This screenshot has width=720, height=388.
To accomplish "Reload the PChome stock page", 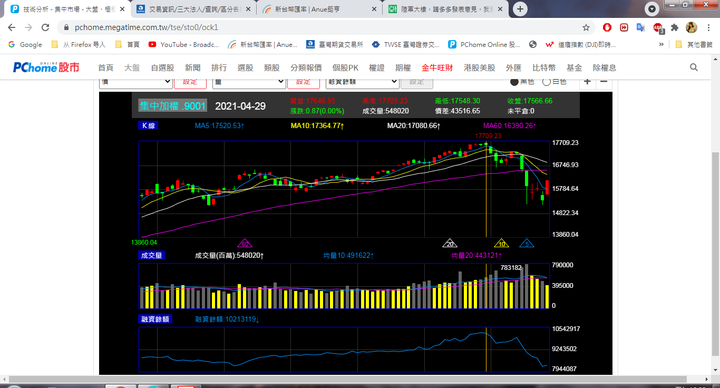I will [x=45, y=28].
